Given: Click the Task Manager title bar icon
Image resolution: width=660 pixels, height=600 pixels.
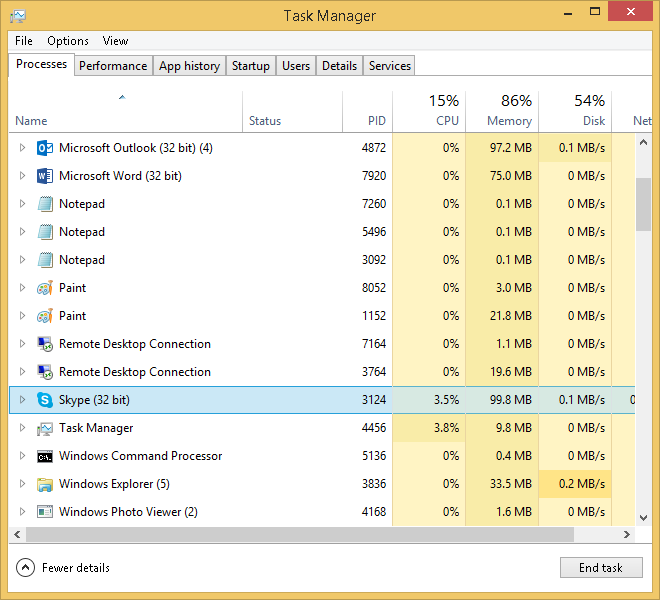Looking at the screenshot, I should point(18,16).
